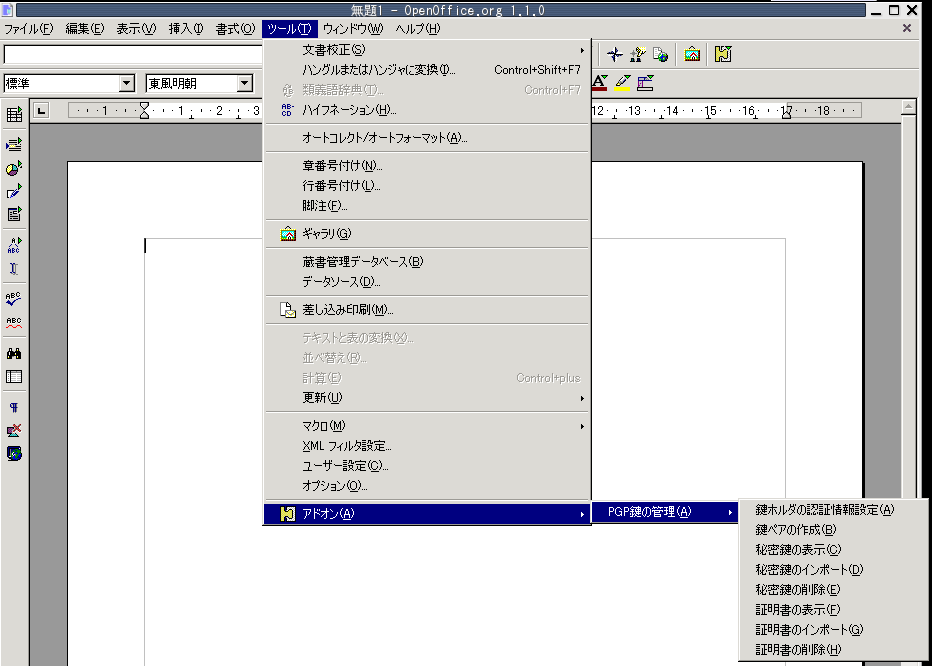Expand the 文書校正 submenu
The width and height of the screenshot is (932, 666).
point(427,50)
